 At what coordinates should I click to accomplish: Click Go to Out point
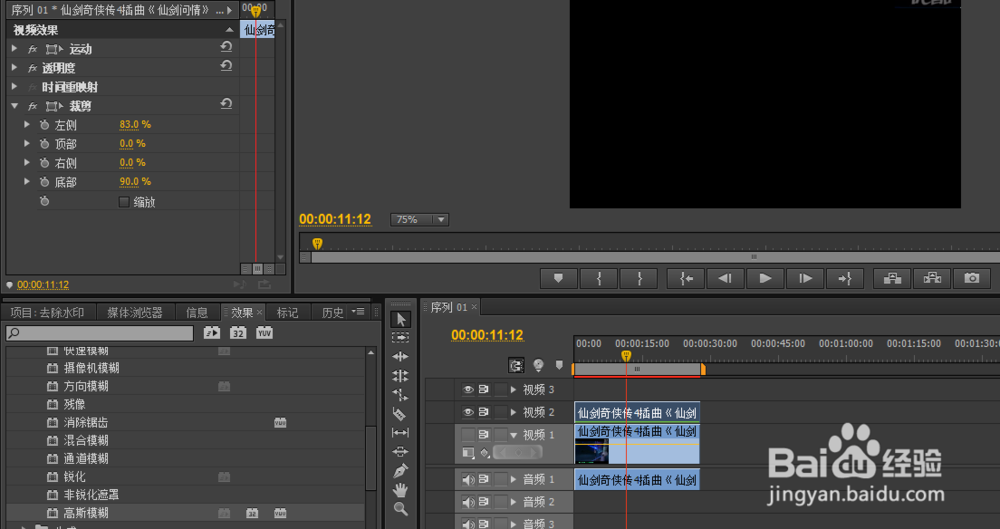(845, 278)
